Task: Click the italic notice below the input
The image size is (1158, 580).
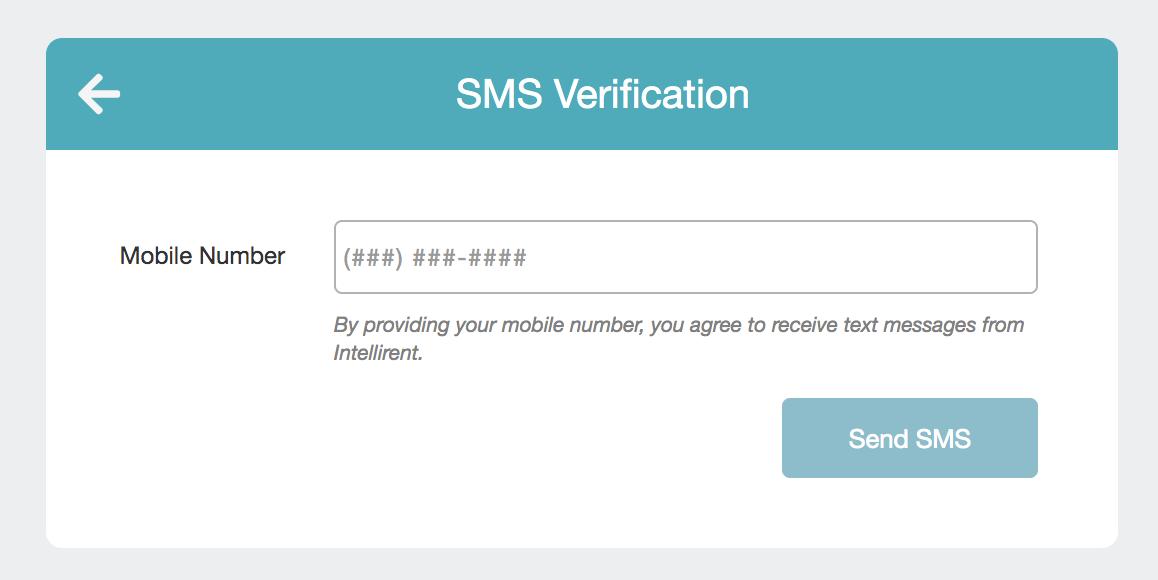Action: click(678, 338)
